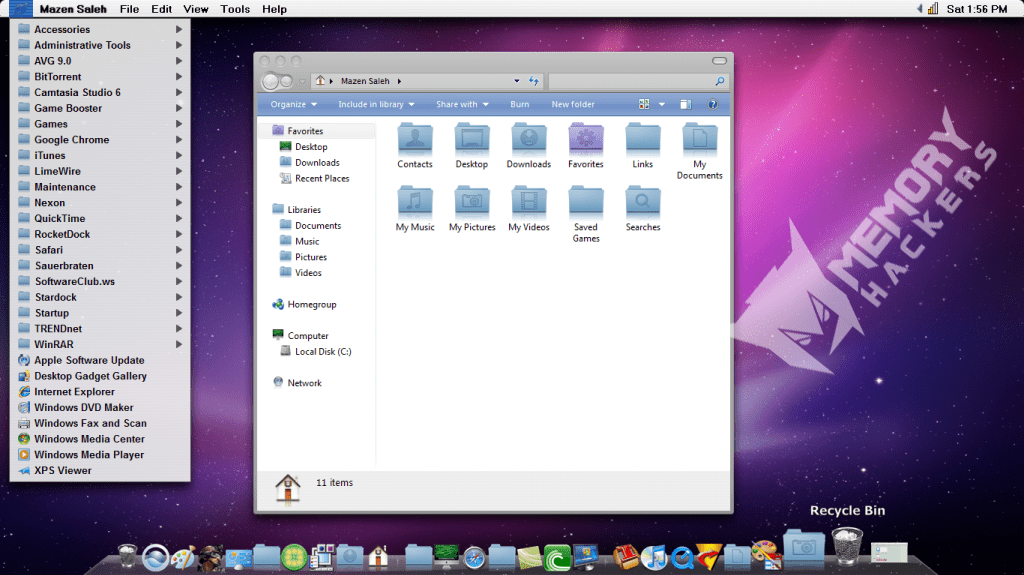1024x575 pixels.
Task: Click the QuickTime icon in dock
Action: pyautogui.click(x=682, y=558)
